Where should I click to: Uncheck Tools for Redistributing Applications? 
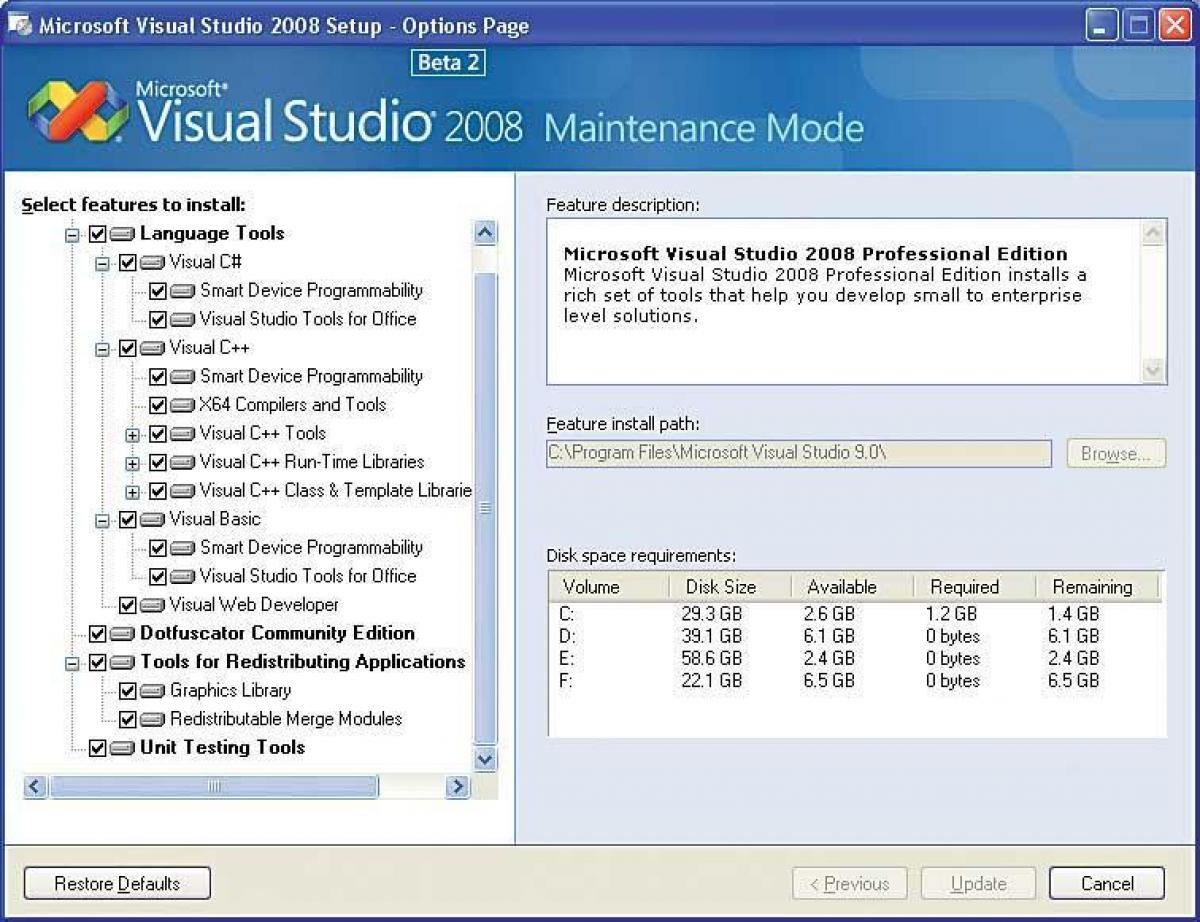click(97, 661)
